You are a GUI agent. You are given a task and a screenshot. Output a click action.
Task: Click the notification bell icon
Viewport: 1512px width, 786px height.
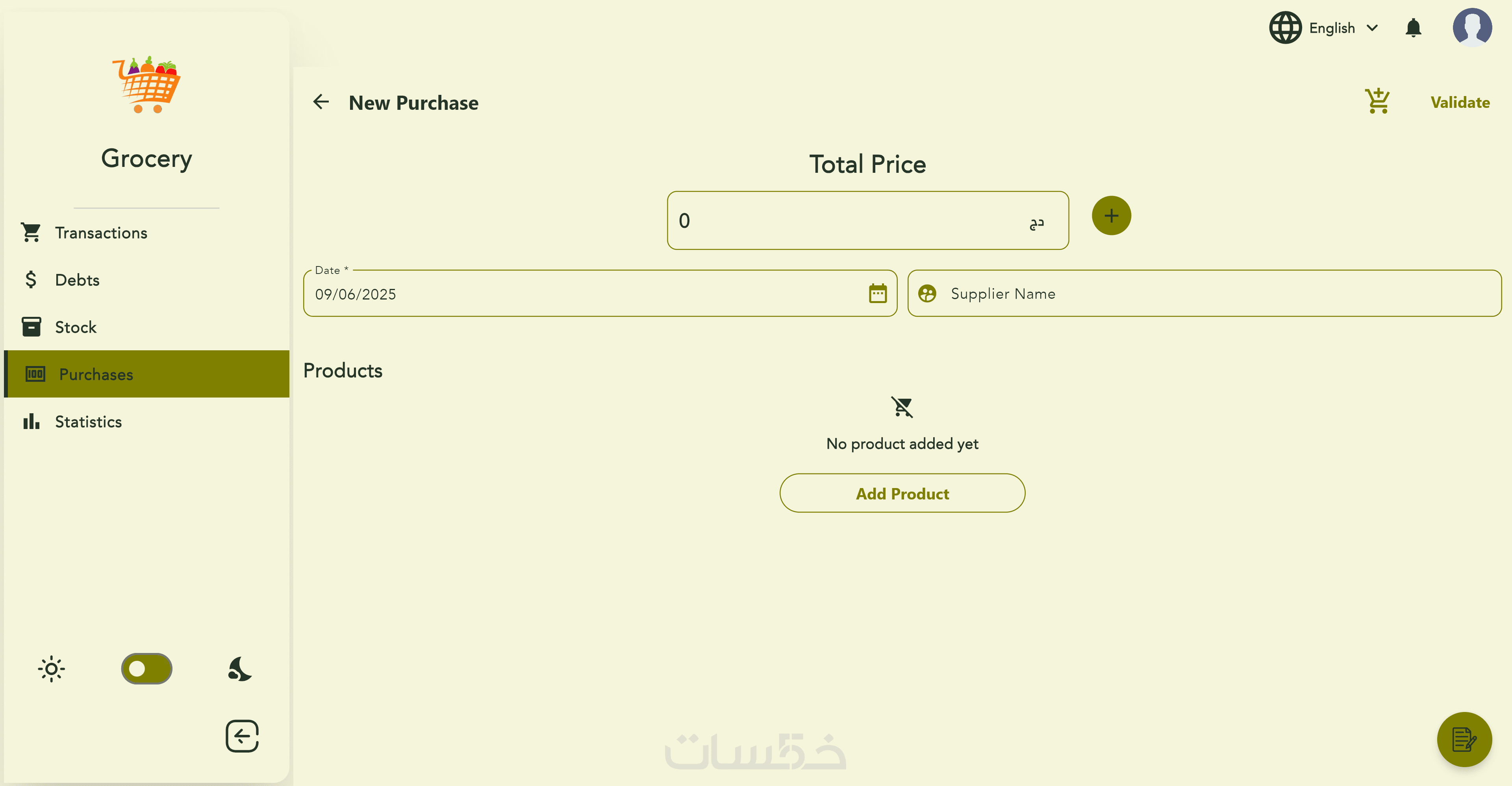[1414, 28]
